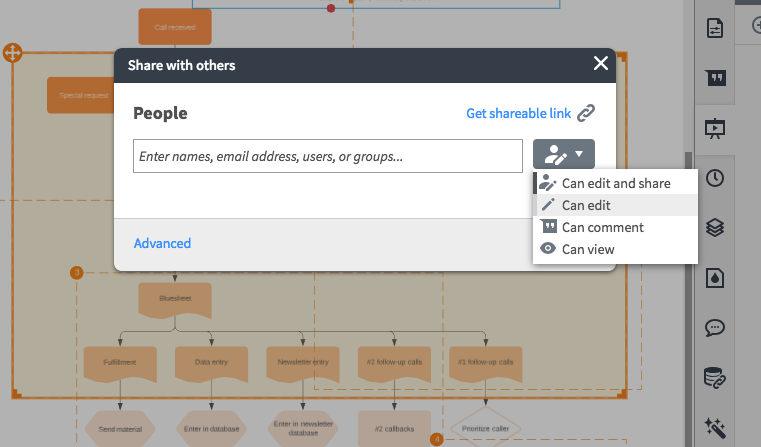This screenshot has width=761, height=447.
Task: Select the Enter in database shape
Action: [211, 429]
